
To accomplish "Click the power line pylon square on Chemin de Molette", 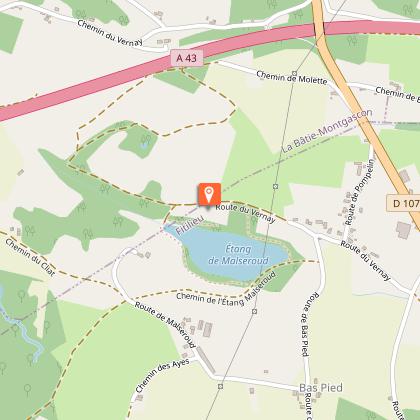I will point(294,73).
